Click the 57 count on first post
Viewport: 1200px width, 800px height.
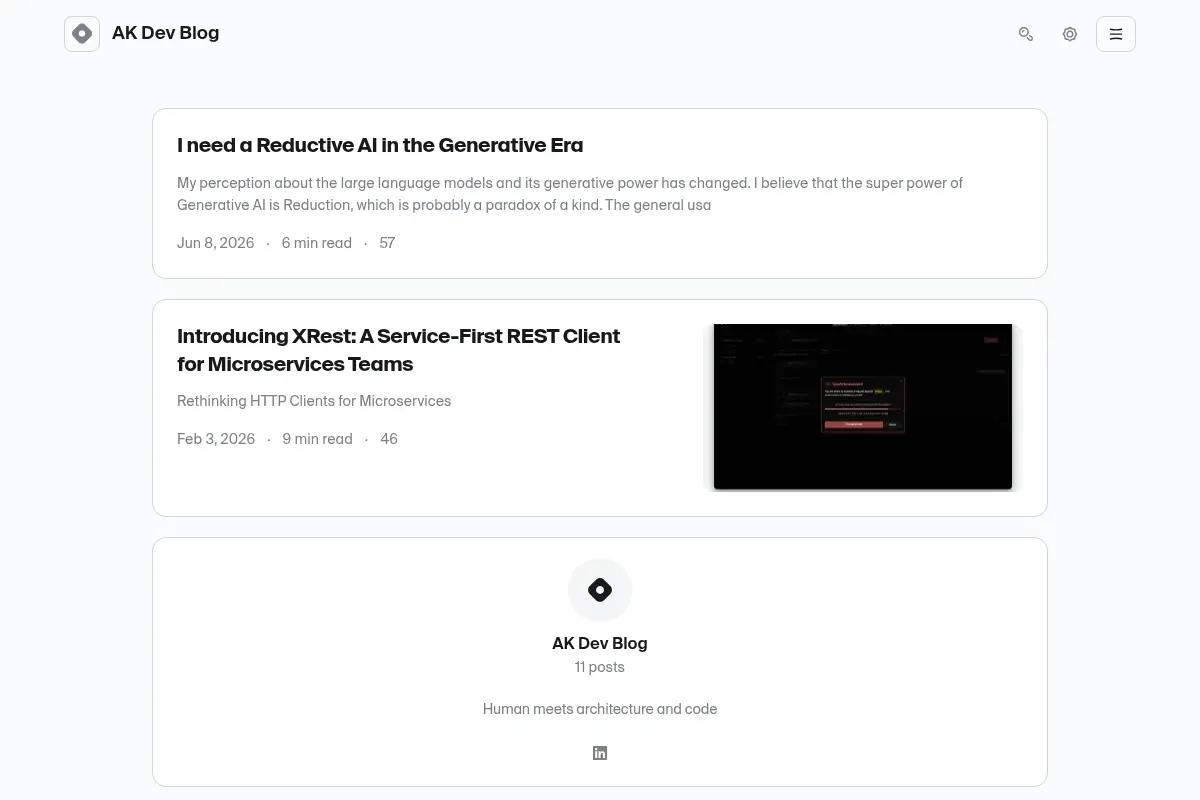(x=388, y=243)
